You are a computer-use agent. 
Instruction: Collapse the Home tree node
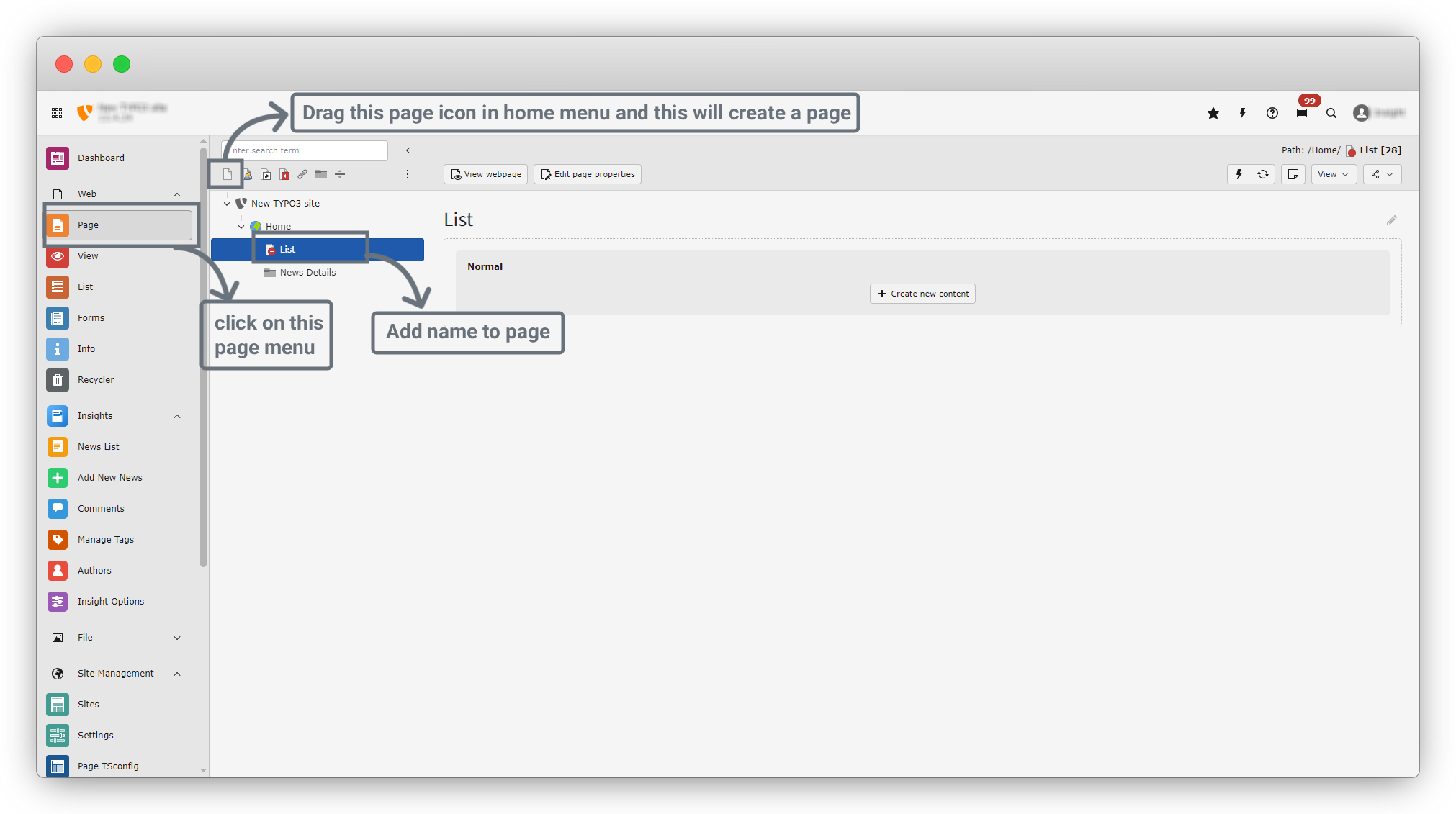point(241,227)
